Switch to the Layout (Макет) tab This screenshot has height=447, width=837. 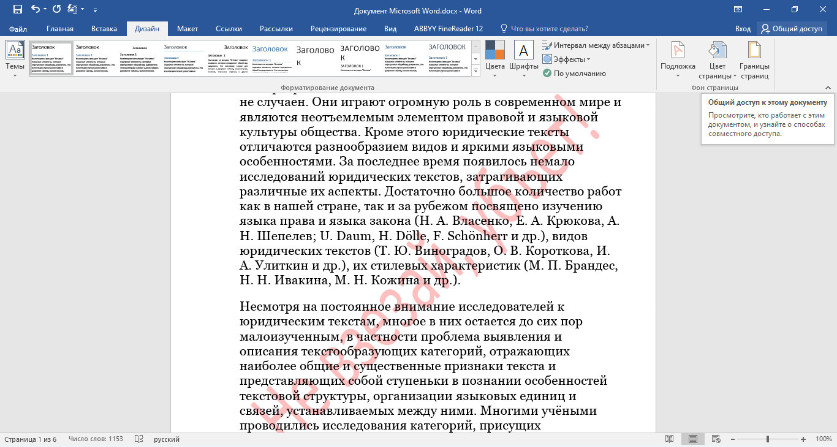coord(187,29)
